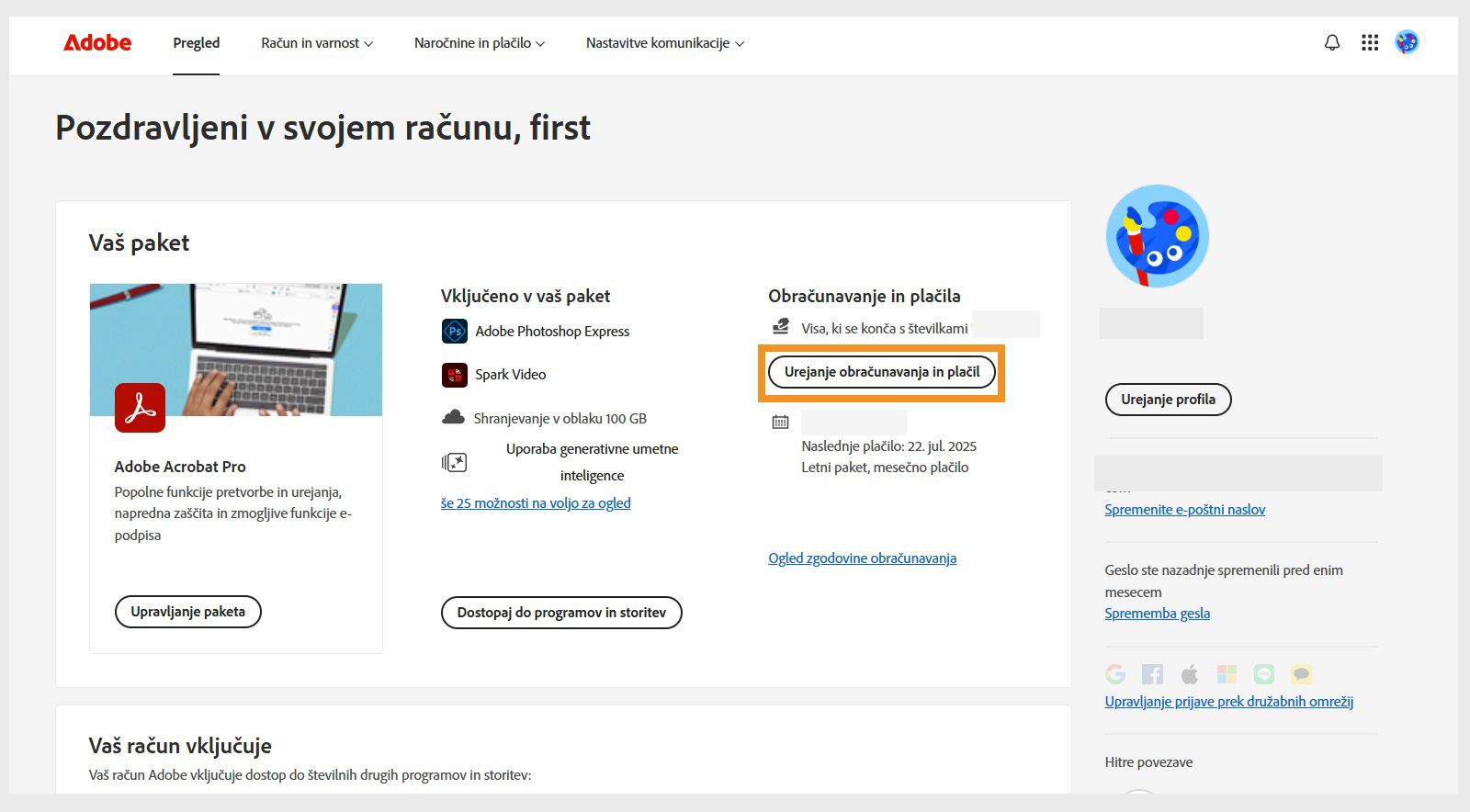The image size is (1470, 812).
Task: Click the Obračunavanje in plačila heading
Action: tap(865, 296)
